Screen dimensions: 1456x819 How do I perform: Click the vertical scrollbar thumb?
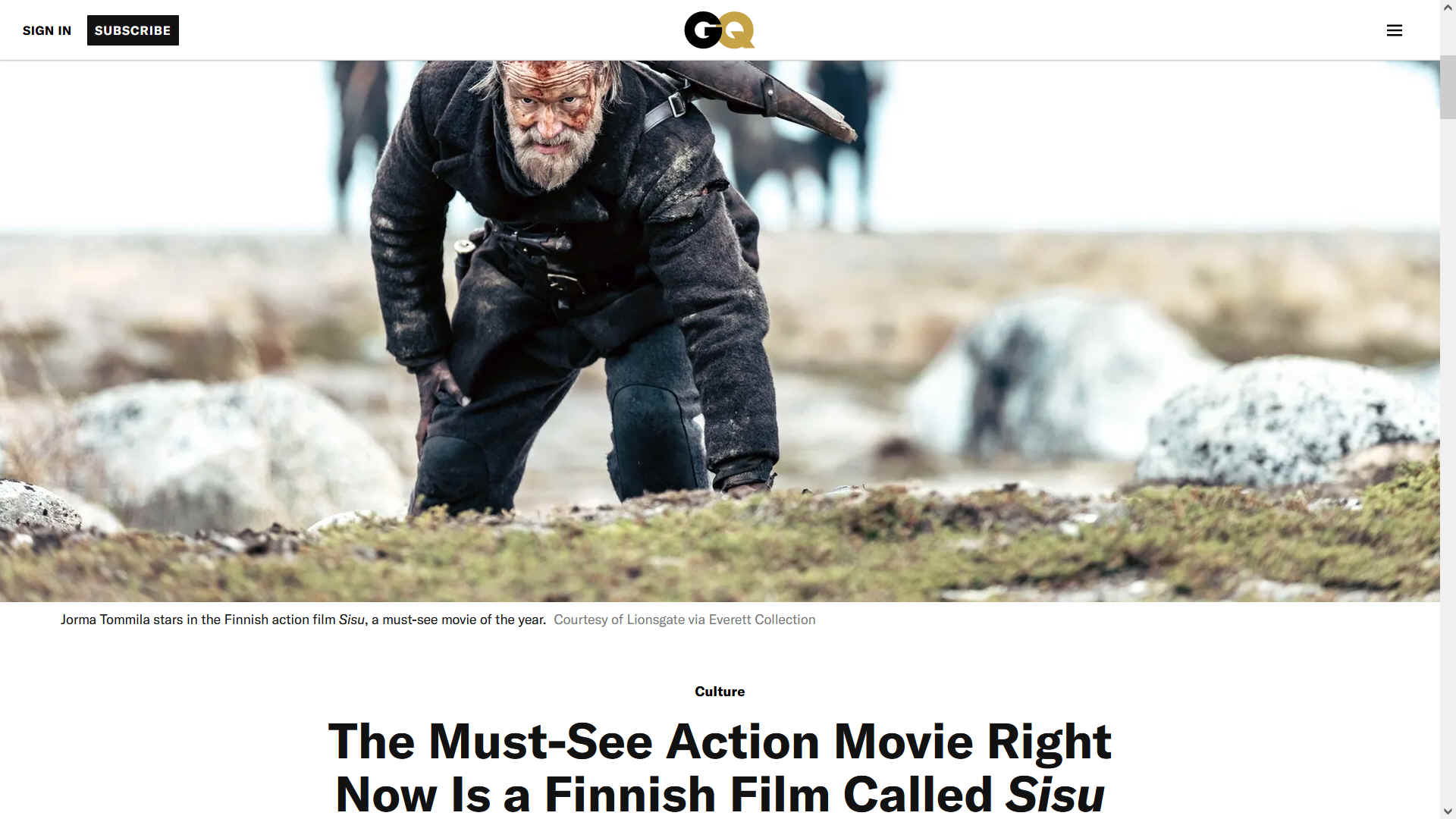point(1448,87)
